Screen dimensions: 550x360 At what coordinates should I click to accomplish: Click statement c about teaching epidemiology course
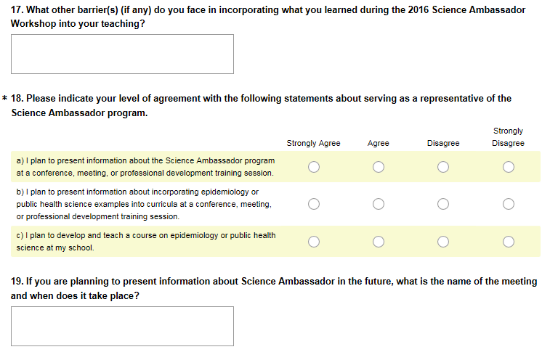click(146, 241)
